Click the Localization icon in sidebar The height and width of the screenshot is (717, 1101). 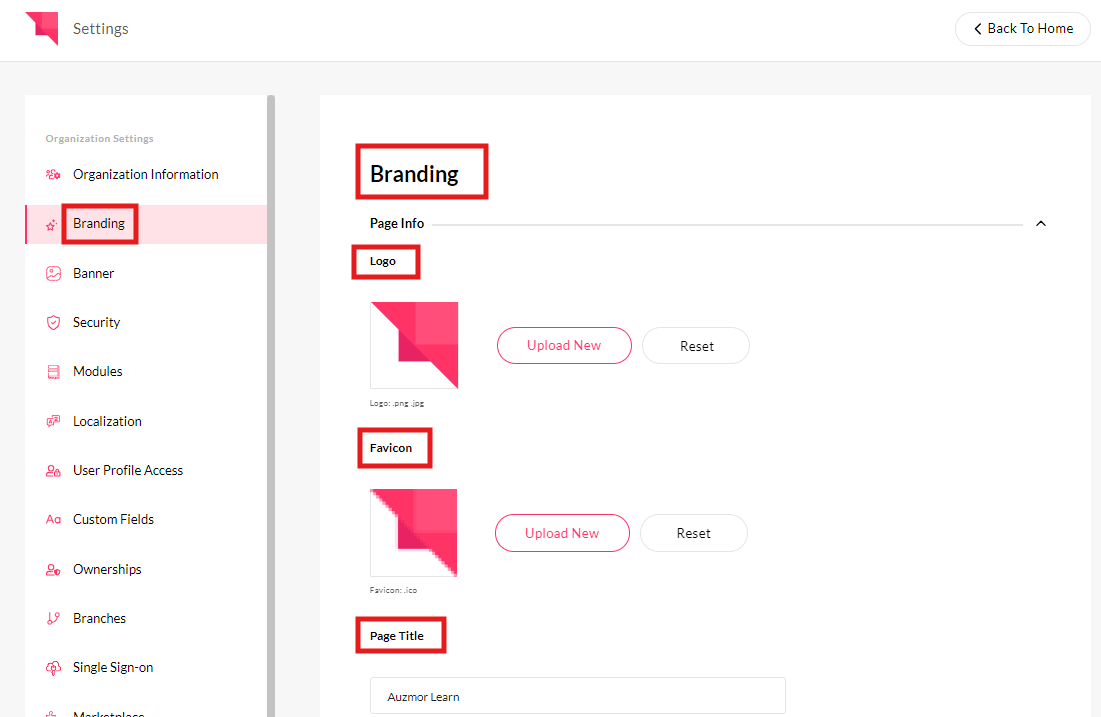tap(53, 421)
